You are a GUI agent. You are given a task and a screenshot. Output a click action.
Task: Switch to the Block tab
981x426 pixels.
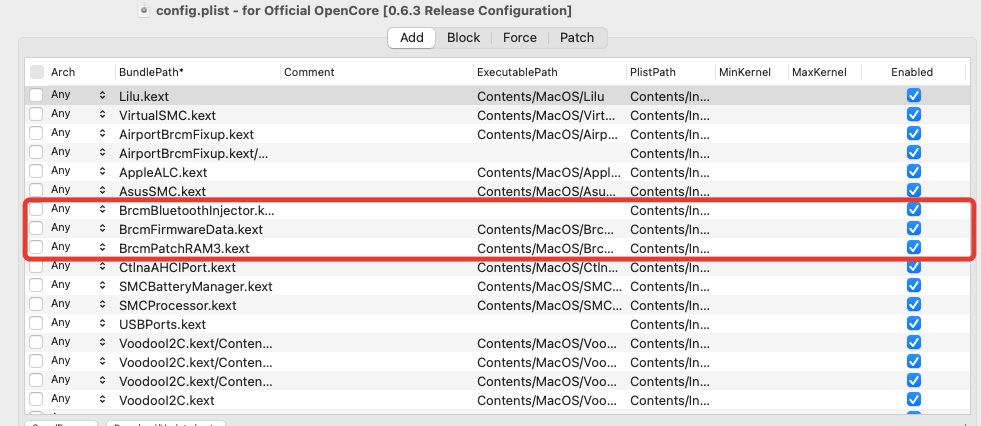point(463,38)
